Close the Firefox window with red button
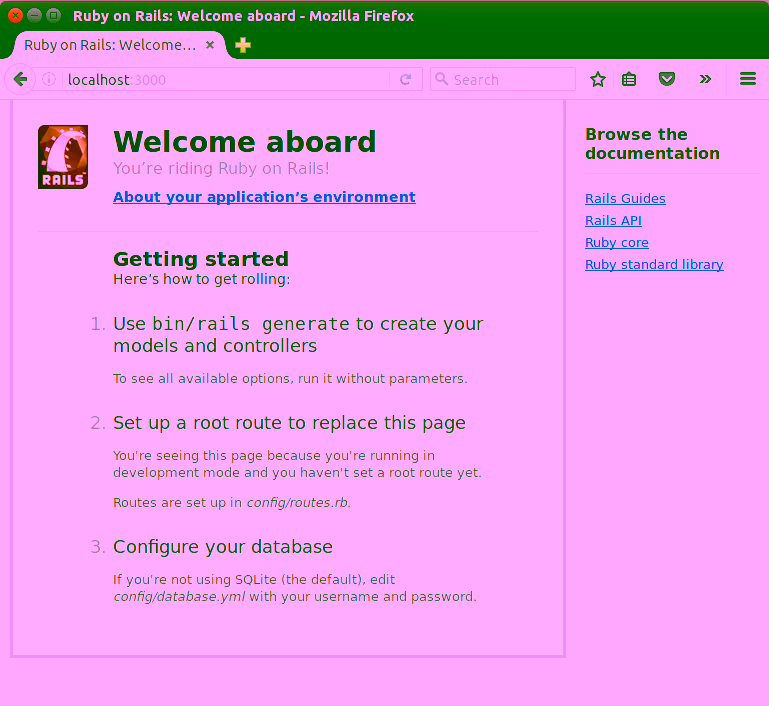This screenshot has height=706, width=769. pos(15,15)
